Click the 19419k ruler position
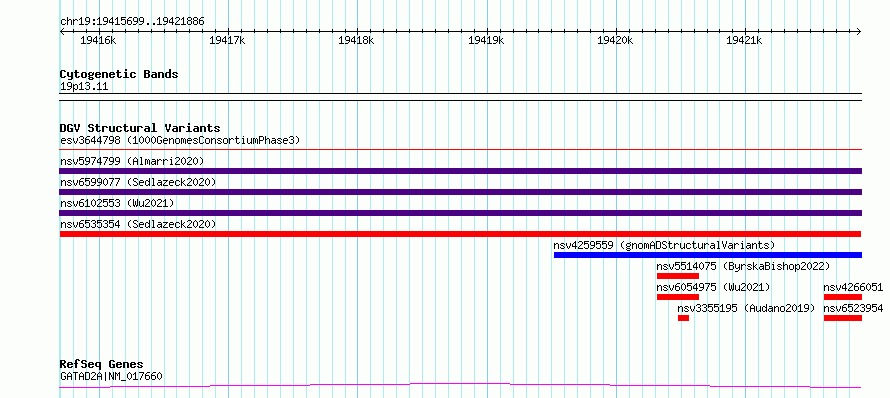Viewport: 890px width, 398px height. click(x=486, y=40)
